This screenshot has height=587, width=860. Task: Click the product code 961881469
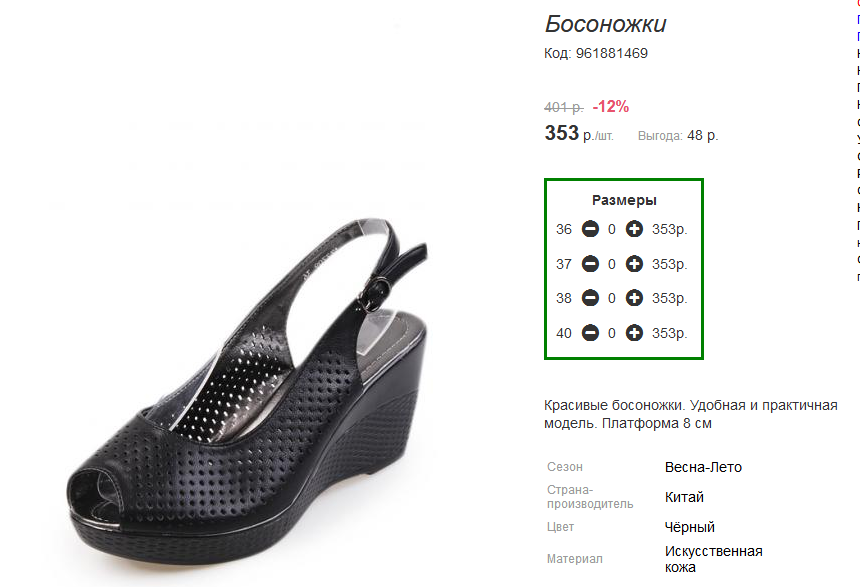click(612, 53)
